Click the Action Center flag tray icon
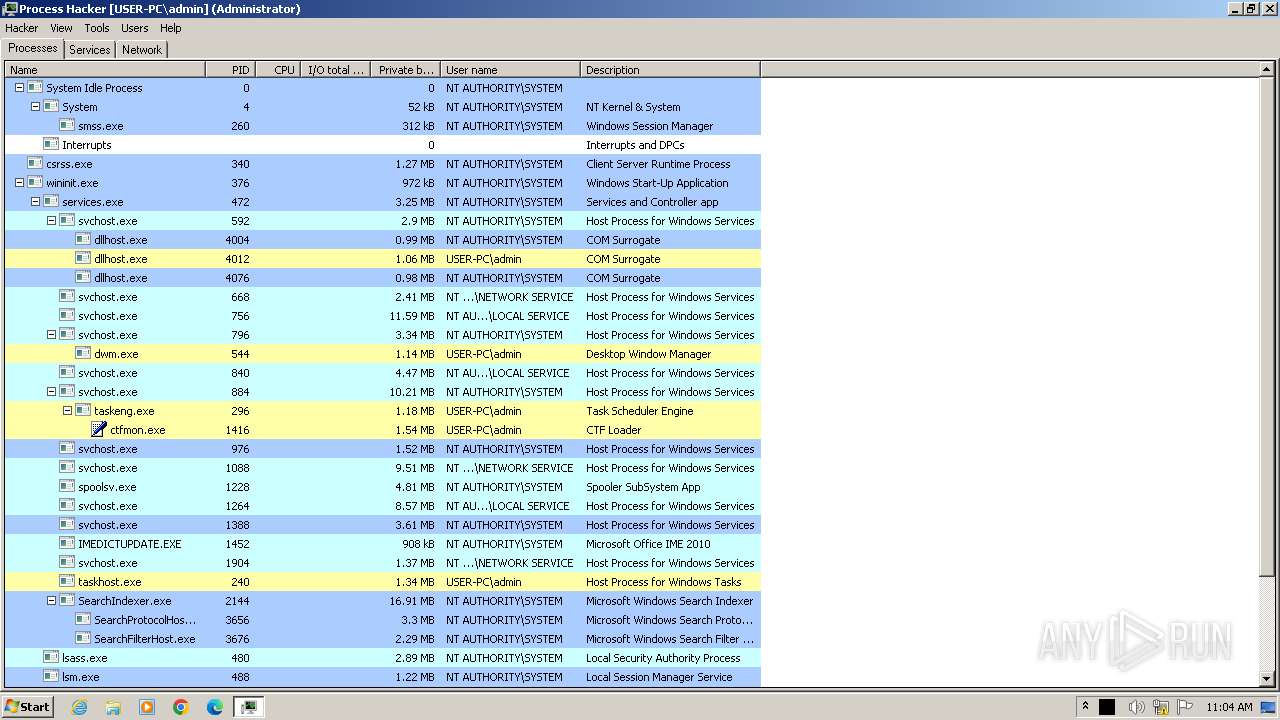The image size is (1280, 720). point(1186,707)
